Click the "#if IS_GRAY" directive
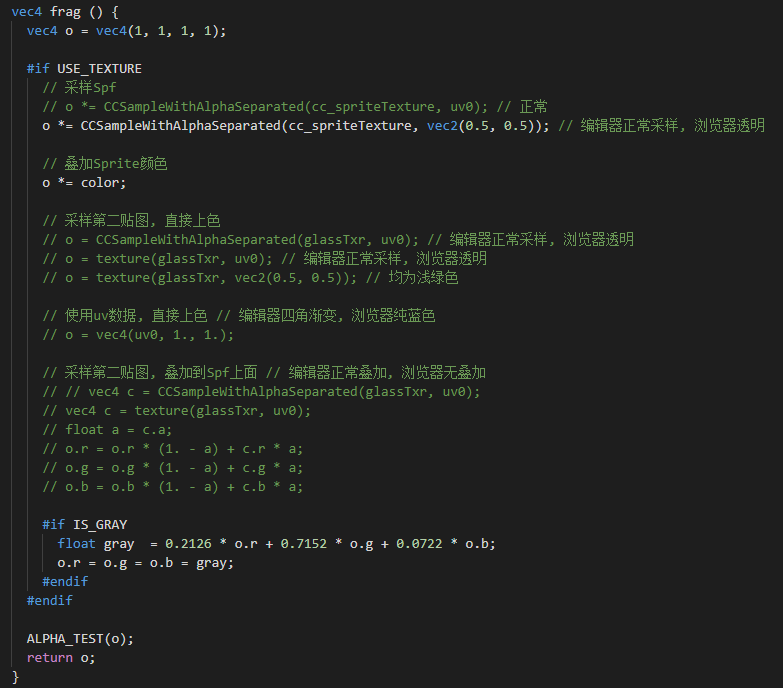The height and width of the screenshot is (688, 783). tap(84, 525)
